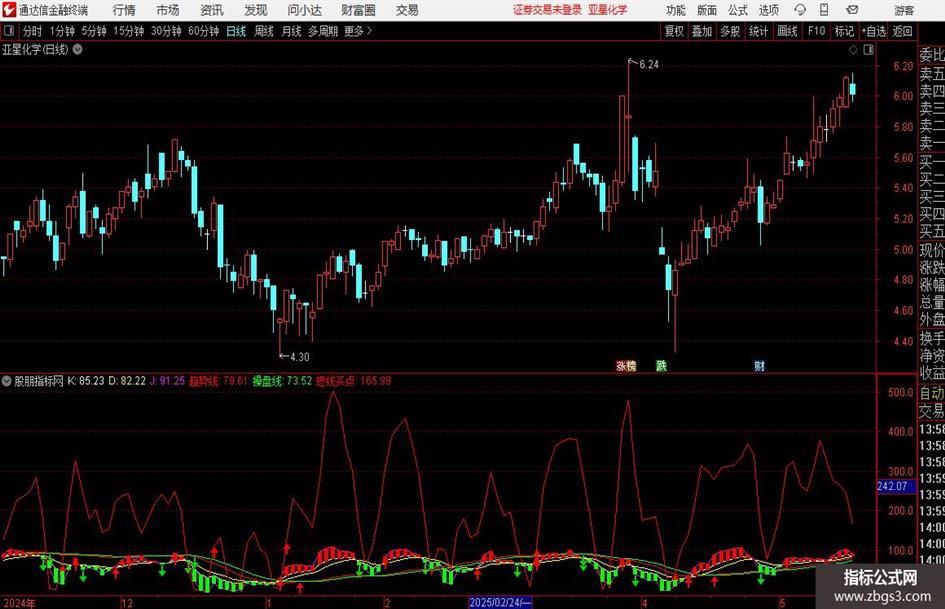Click the 证券交易未登录 login link
Image resolution: width=945 pixels, height=609 pixels.
pyautogui.click(x=547, y=10)
